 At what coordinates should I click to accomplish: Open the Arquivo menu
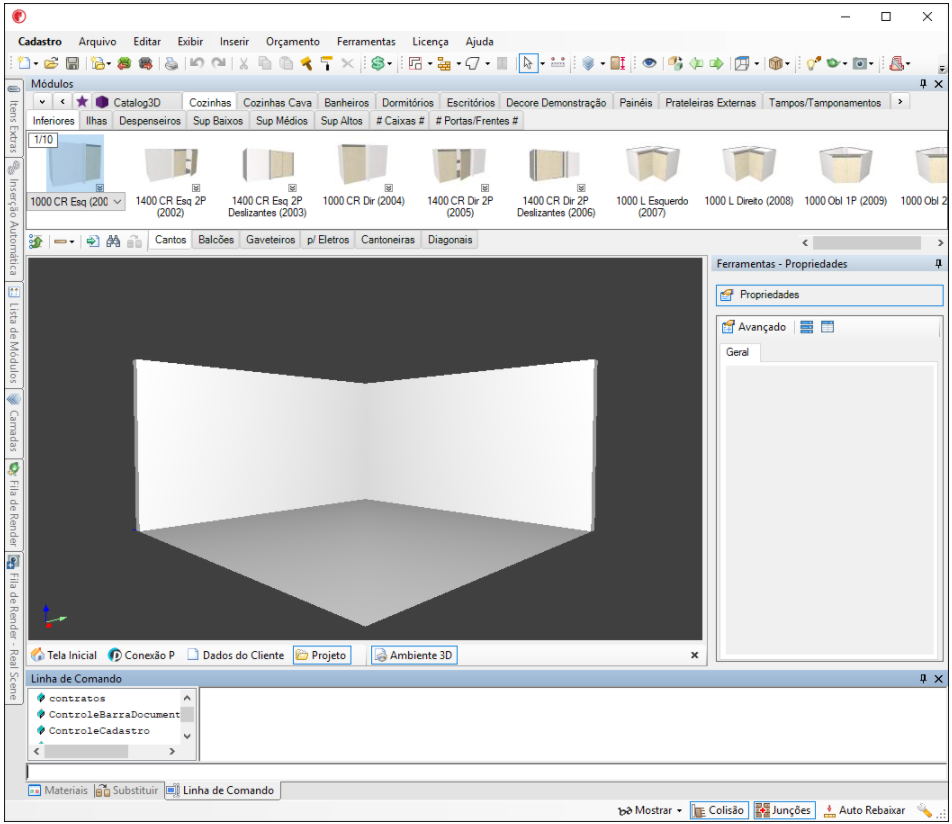tap(97, 41)
